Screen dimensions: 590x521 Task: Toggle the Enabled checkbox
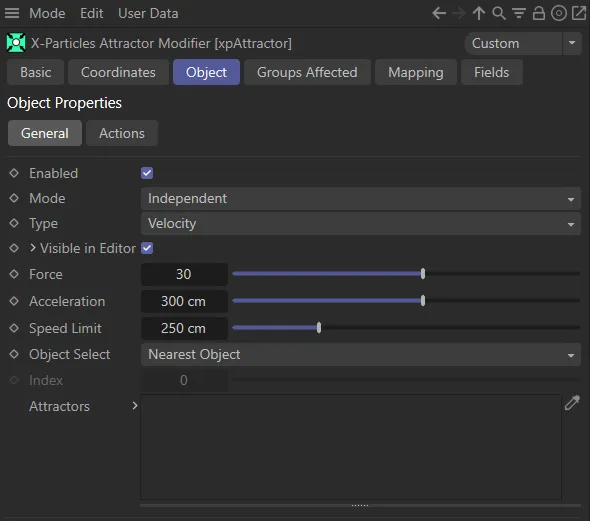[x=147, y=173]
